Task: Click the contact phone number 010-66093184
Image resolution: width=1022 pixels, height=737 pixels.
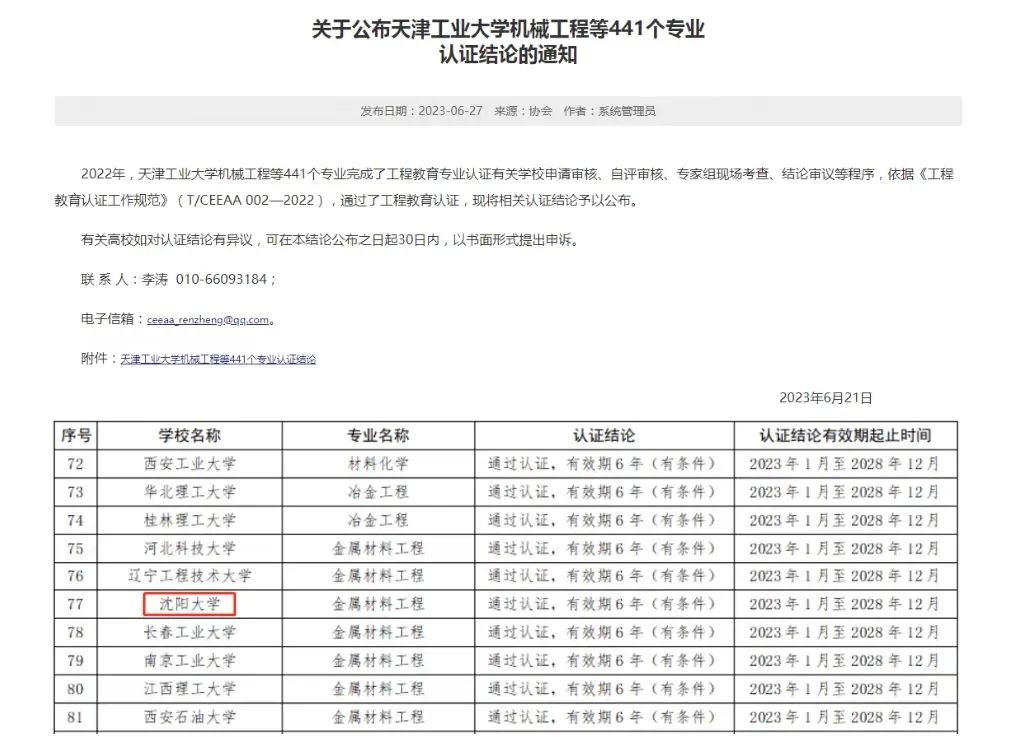Action: 222,280
